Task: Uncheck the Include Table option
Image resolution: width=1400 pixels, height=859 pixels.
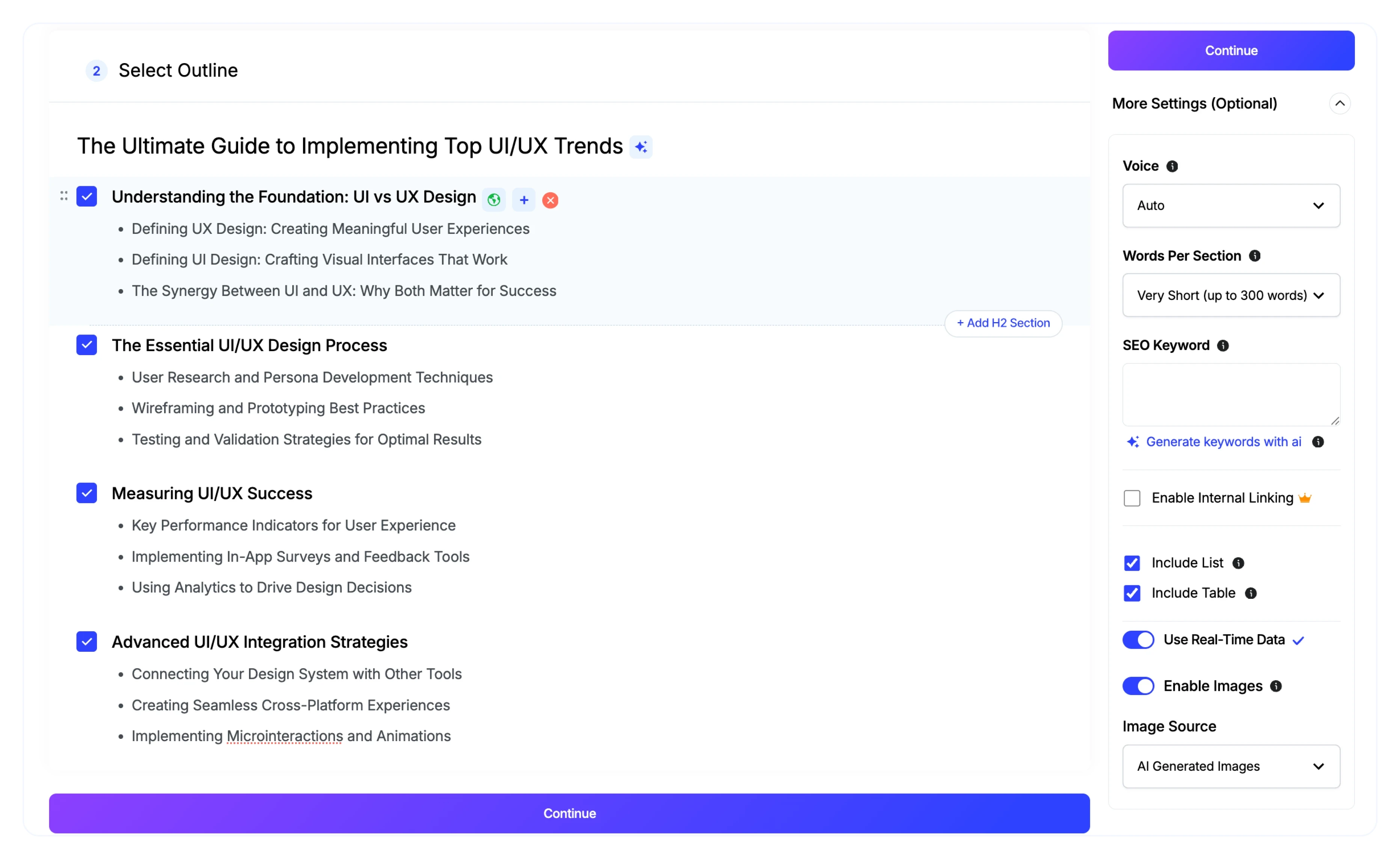Action: (1132, 593)
